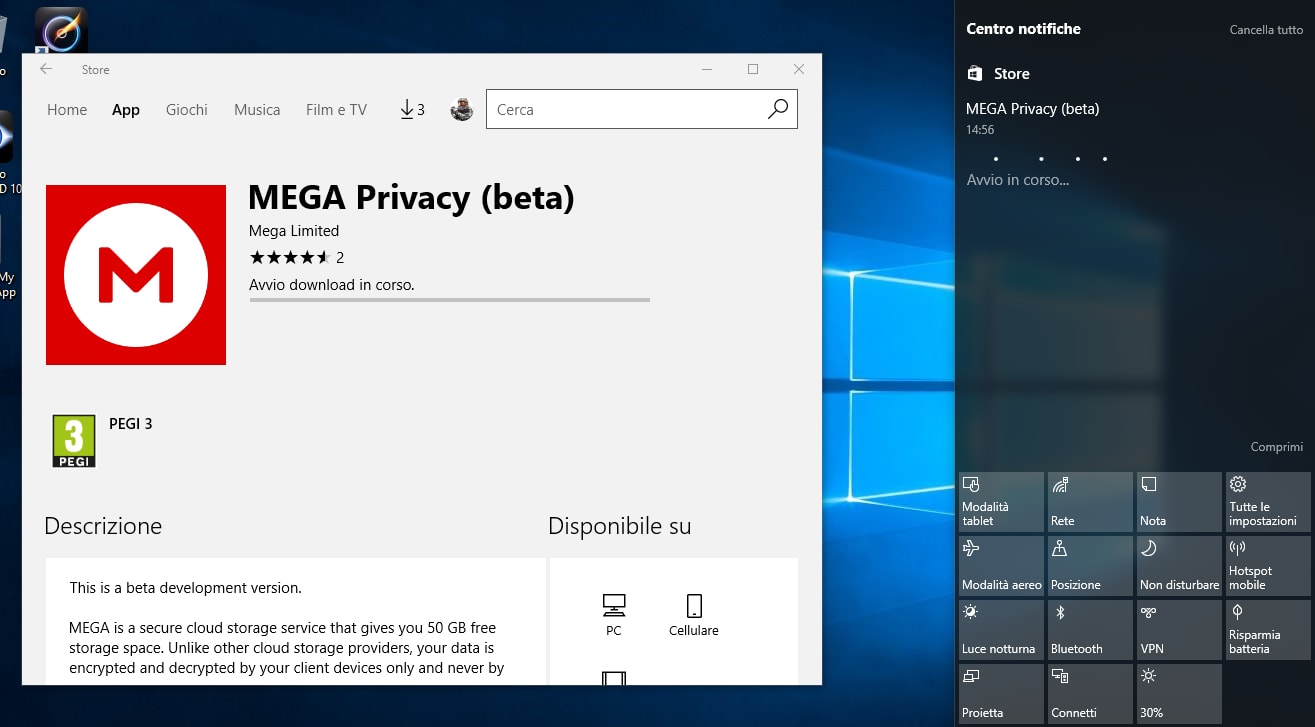Click the desktop icon behind Store window
Screen dimensions: 1315x727
(x=61, y=29)
